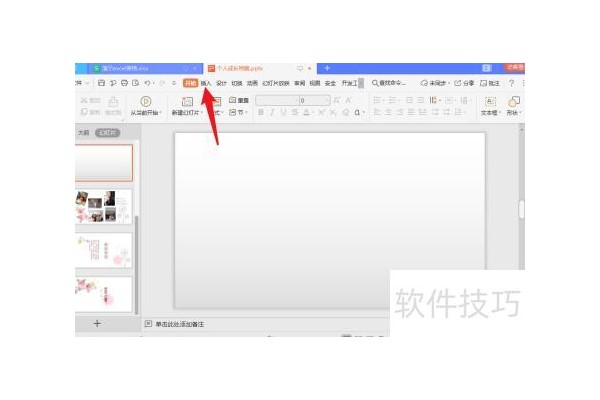The width and height of the screenshot is (600, 400).
Task: Click 单击此处添加备注 notes area
Action: (x=179, y=324)
